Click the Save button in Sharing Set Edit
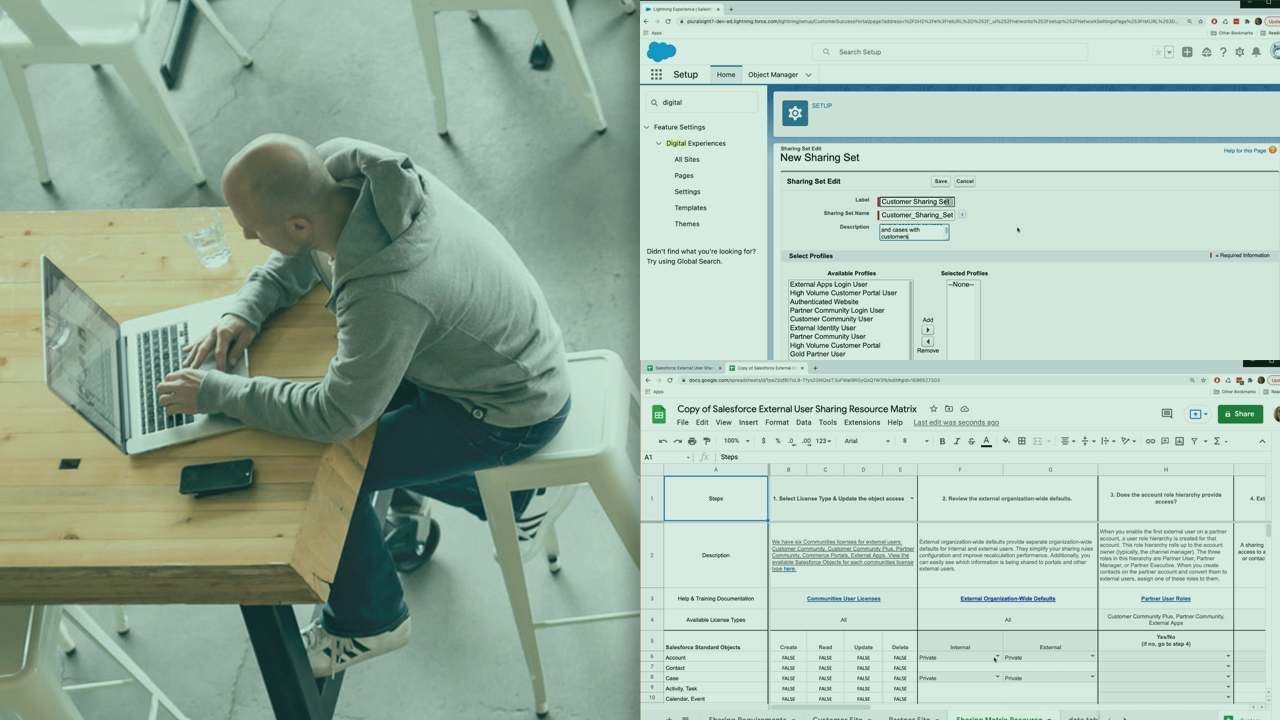Viewport: 1280px width, 720px height. [940, 181]
